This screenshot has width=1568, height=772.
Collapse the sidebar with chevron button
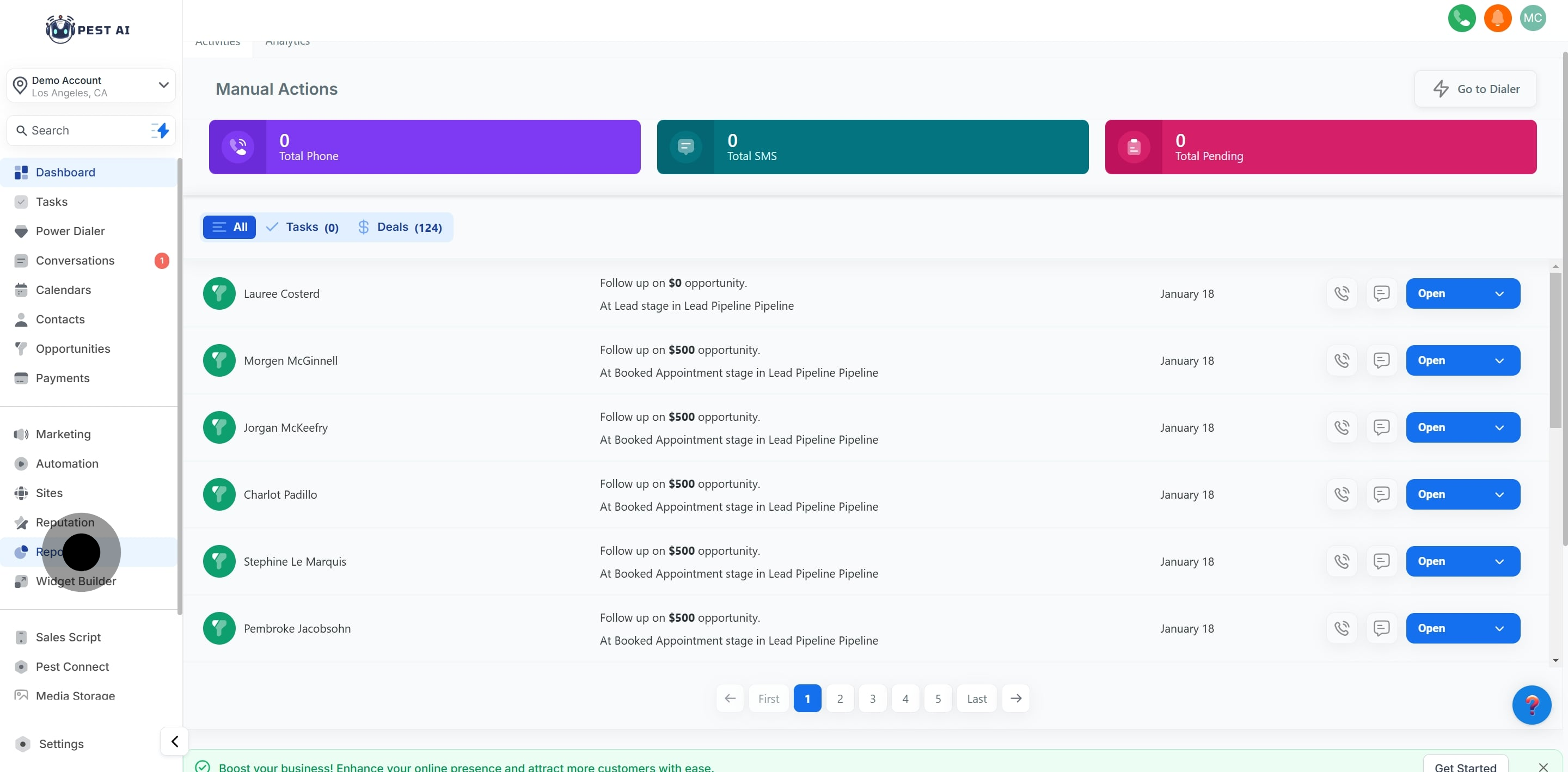pyautogui.click(x=174, y=741)
